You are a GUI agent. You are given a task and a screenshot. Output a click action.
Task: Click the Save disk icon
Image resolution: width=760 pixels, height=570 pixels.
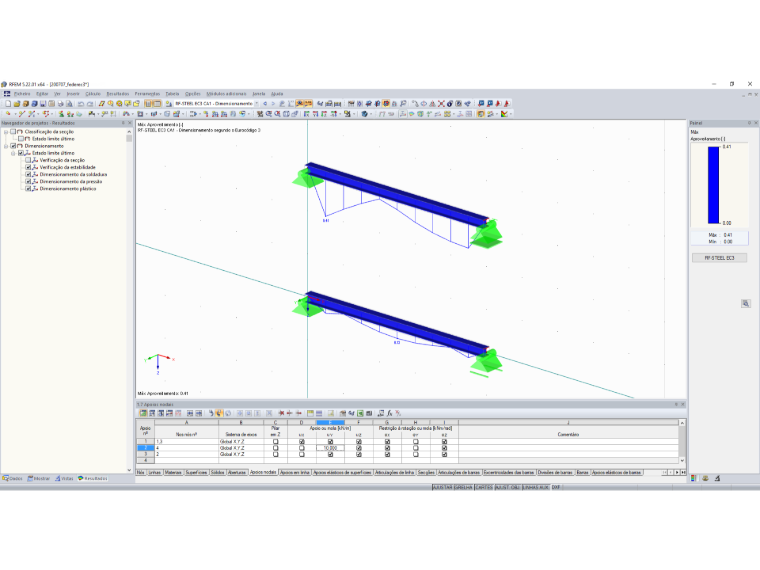[43, 104]
